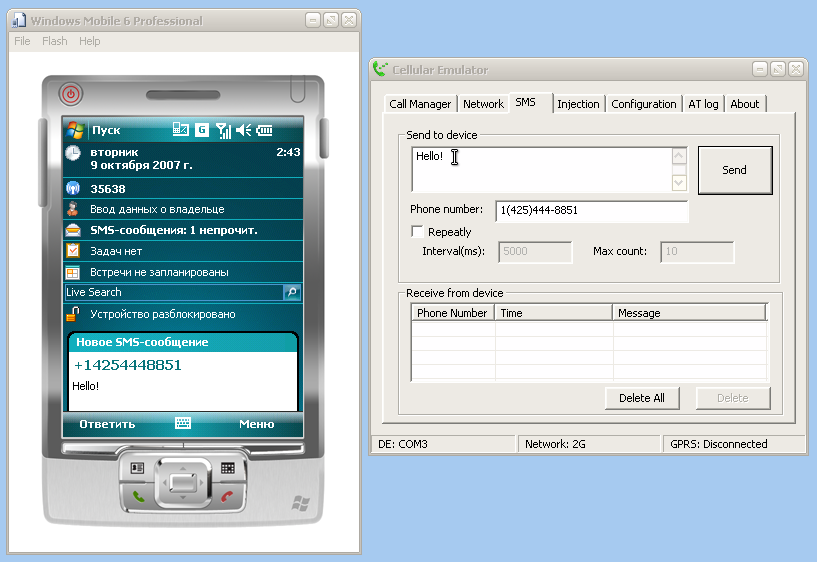This screenshot has width=817, height=562.
Task: Click the Windows Mobile emulator title icon
Action: pyautogui.click(x=19, y=20)
